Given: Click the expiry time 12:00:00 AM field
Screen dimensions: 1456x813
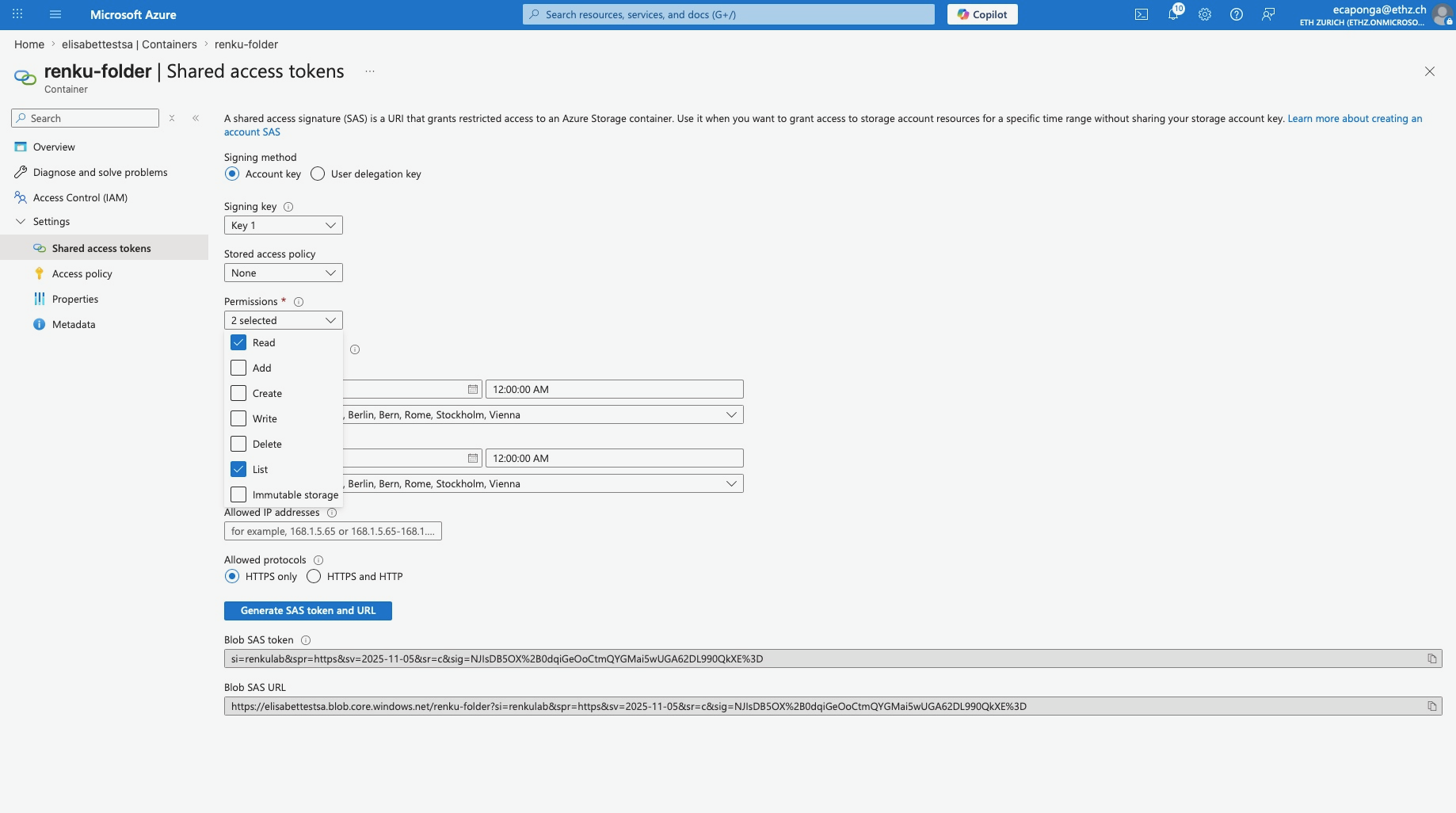Looking at the screenshot, I should pyautogui.click(x=615, y=458).
